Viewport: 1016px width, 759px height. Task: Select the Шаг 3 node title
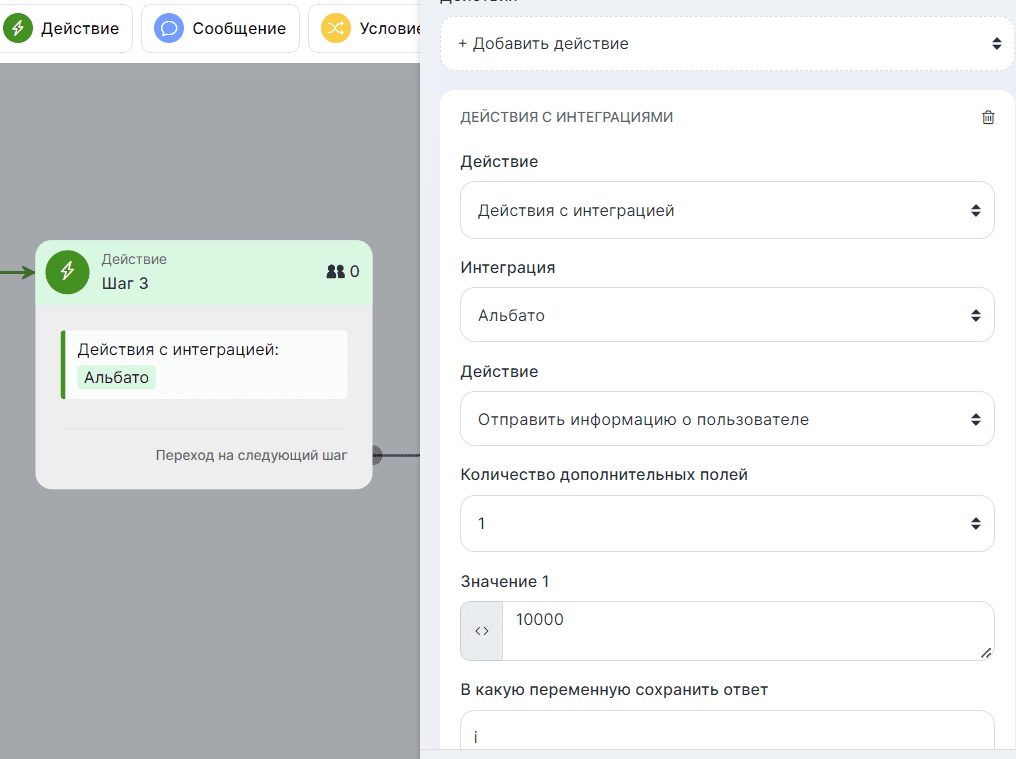pos(125,283)
